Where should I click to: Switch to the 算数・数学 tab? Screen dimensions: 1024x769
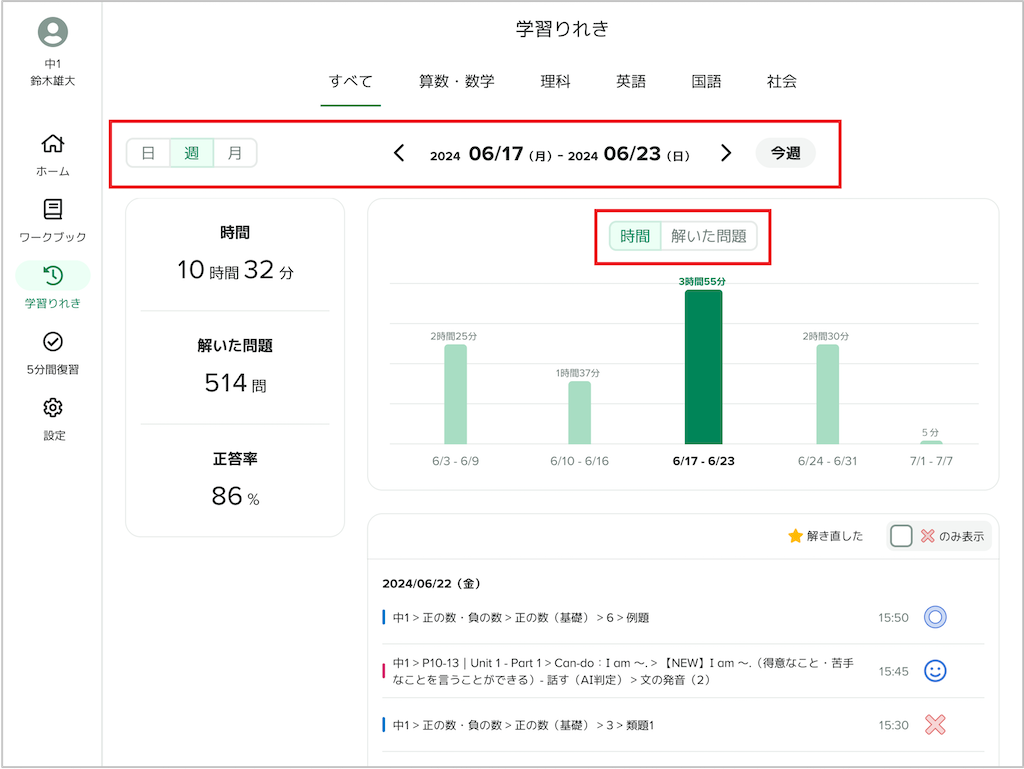(x=456, y=82)
